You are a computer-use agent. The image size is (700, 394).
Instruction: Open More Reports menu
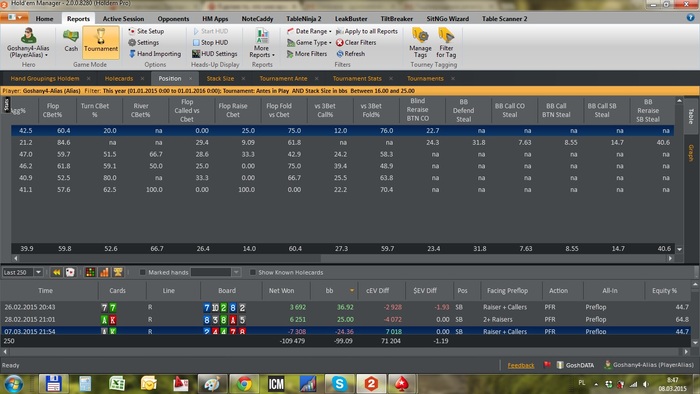coord(262,43)
